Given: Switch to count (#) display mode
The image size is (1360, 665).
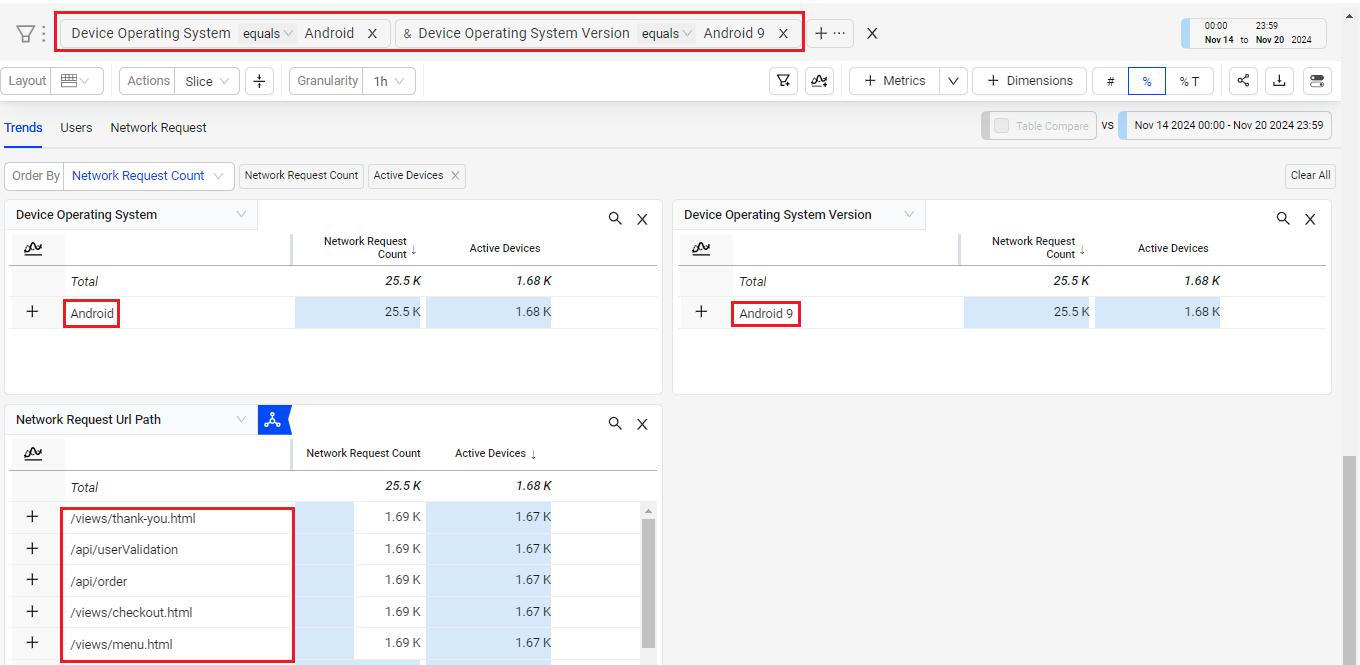Looking at the screenshot, I should pos(1110,81).
